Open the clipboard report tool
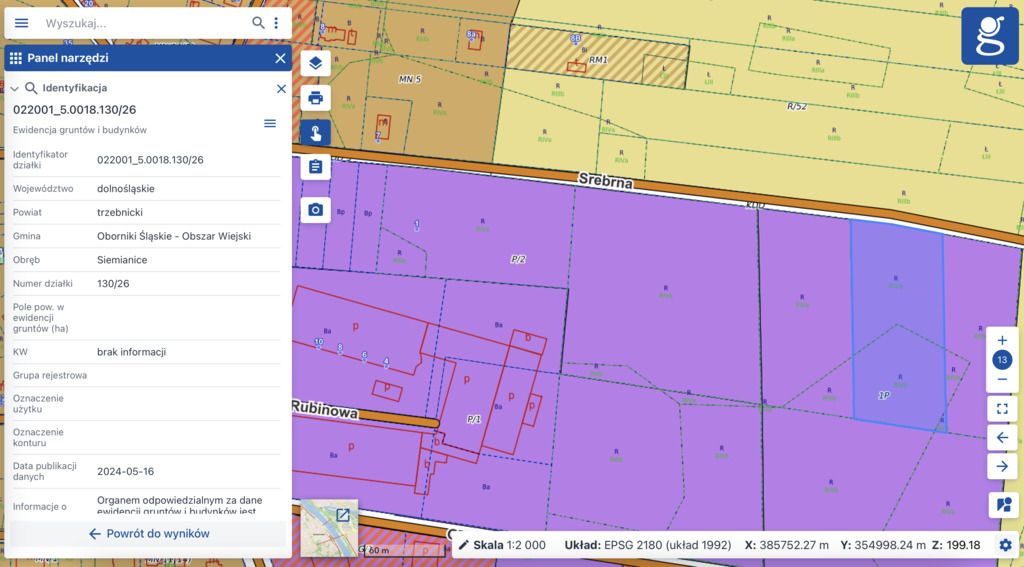 [x=316, y=166]
